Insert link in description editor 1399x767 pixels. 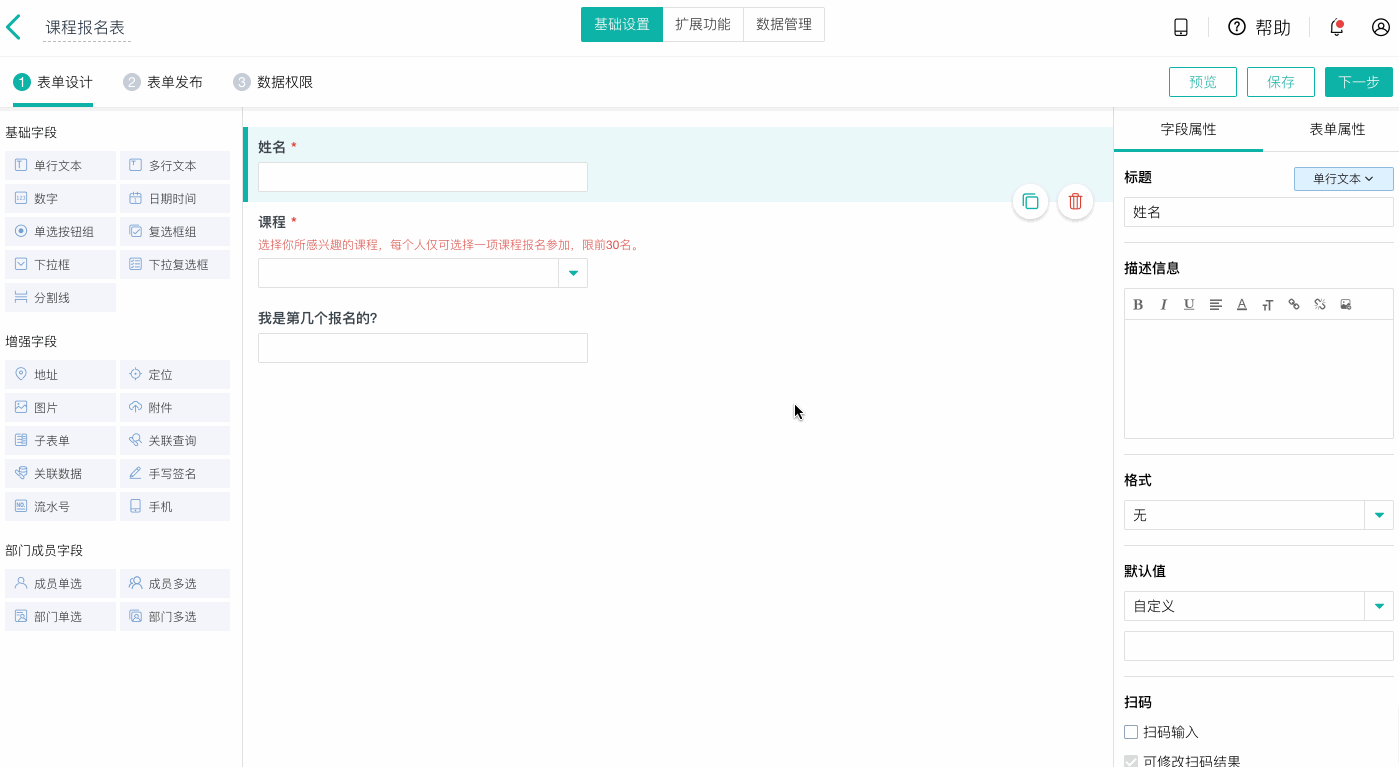point(1294,305)
